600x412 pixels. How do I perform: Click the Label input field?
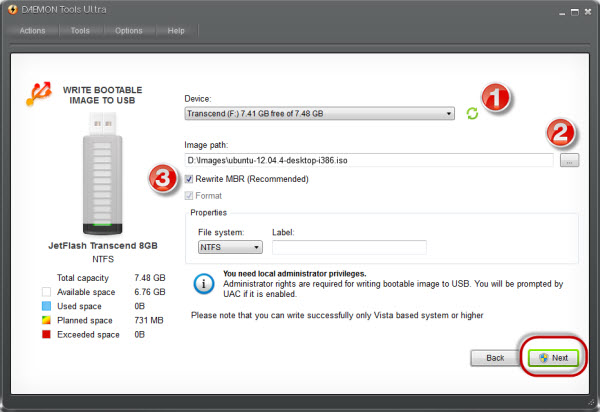click(349, 247)
